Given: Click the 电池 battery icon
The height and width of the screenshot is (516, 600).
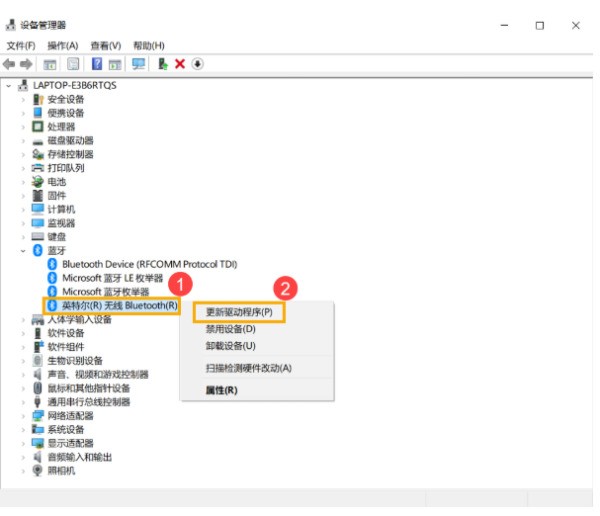Looking at the screenshot, I should 38,182.
